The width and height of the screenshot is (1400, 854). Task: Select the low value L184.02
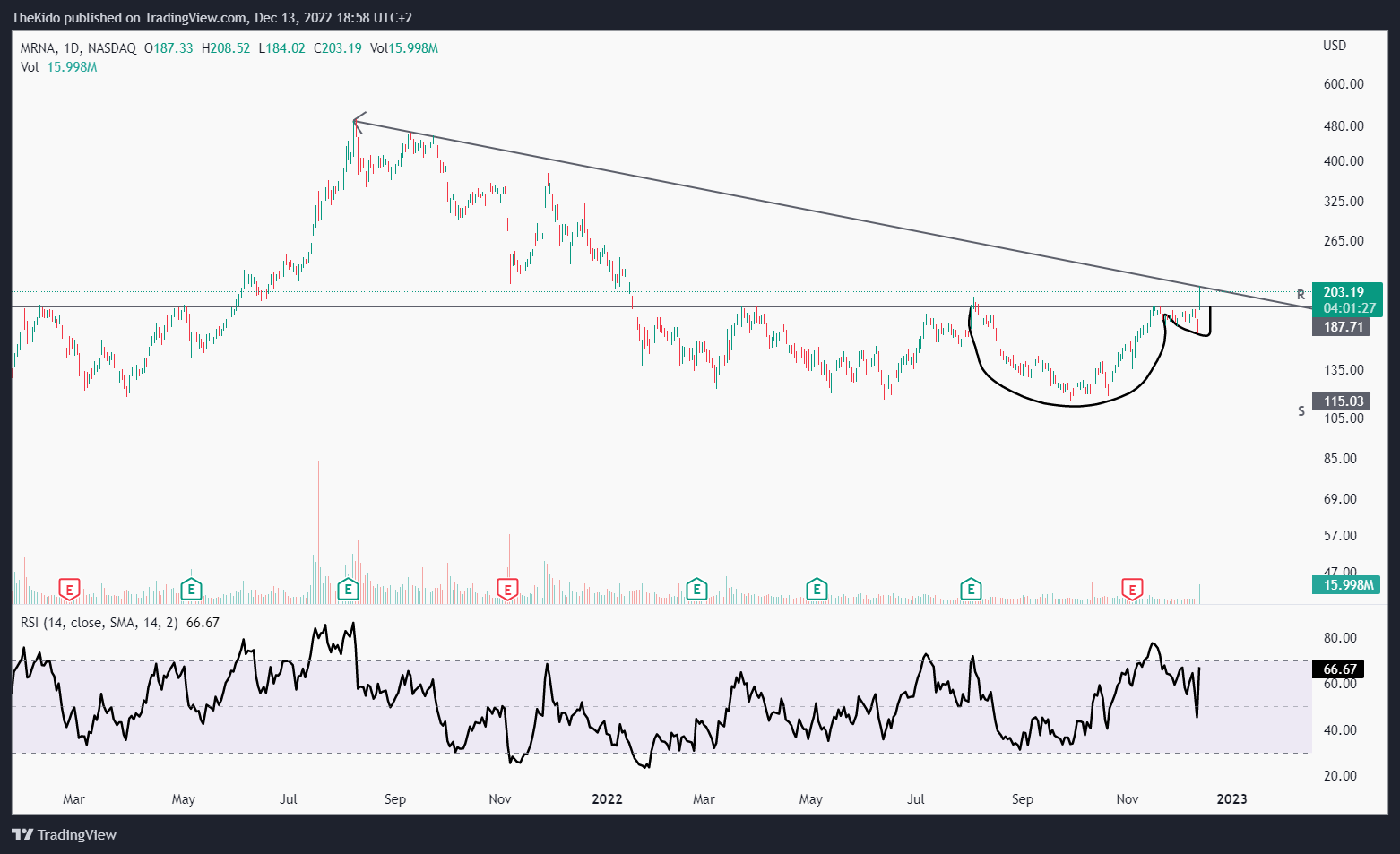[281, 48]
